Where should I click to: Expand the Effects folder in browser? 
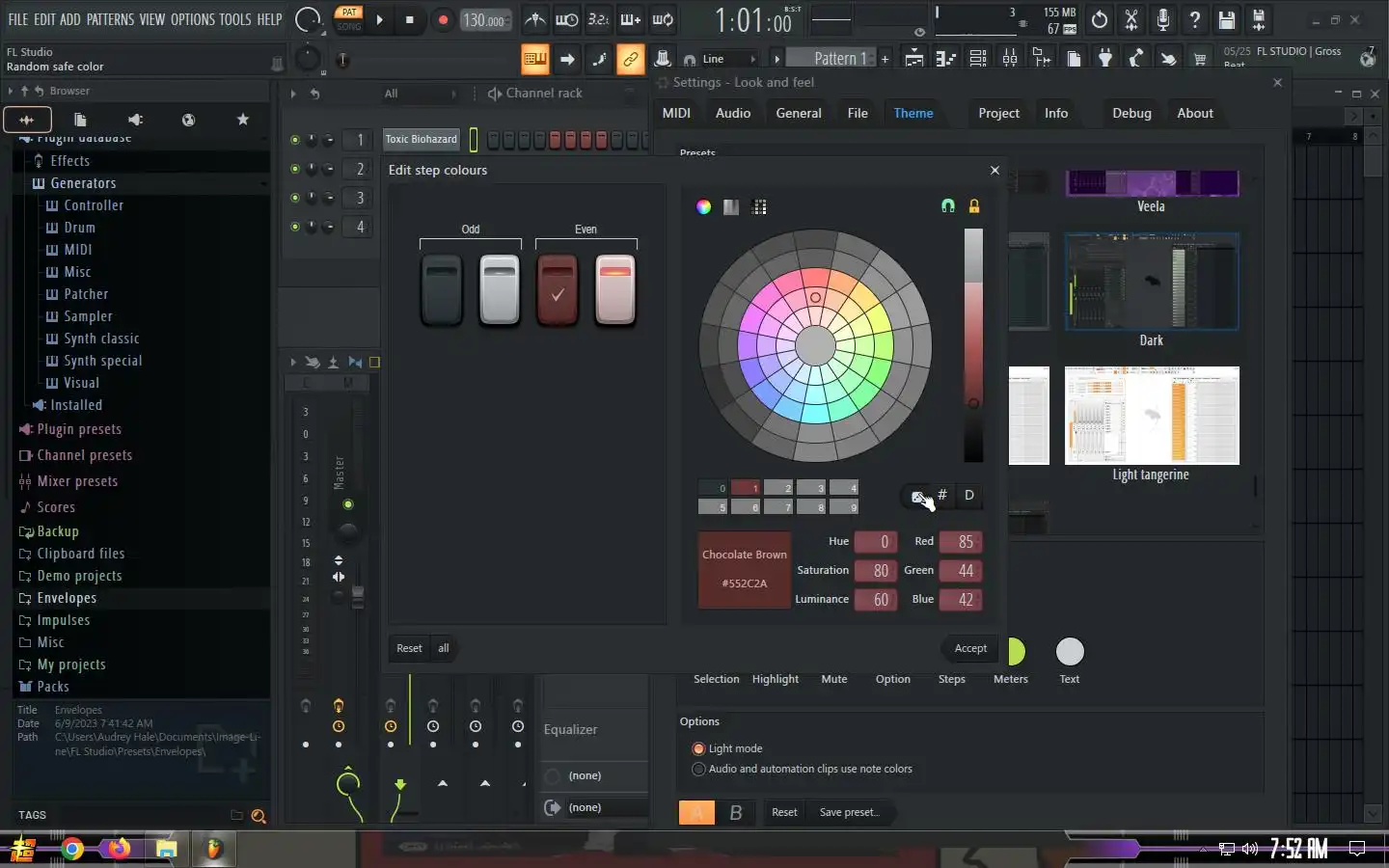pyautogui.click(x=69, y=161)
